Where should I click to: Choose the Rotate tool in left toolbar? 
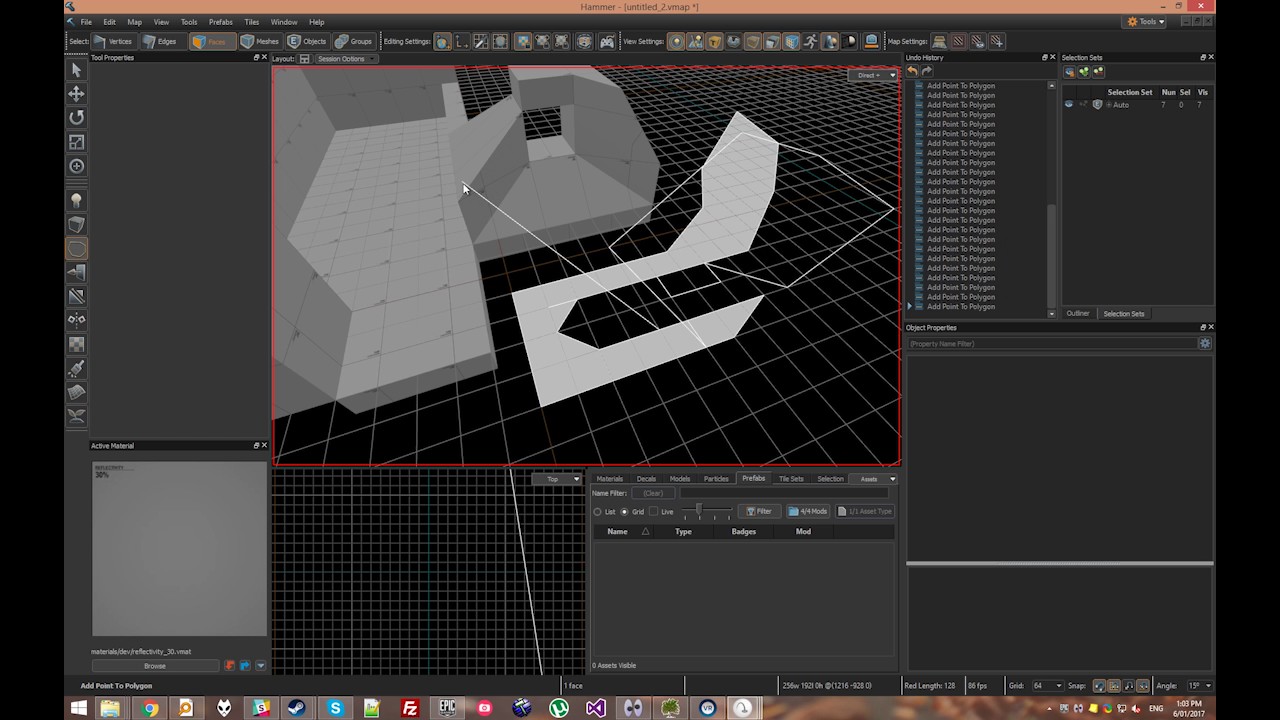(x=76, y=118)
